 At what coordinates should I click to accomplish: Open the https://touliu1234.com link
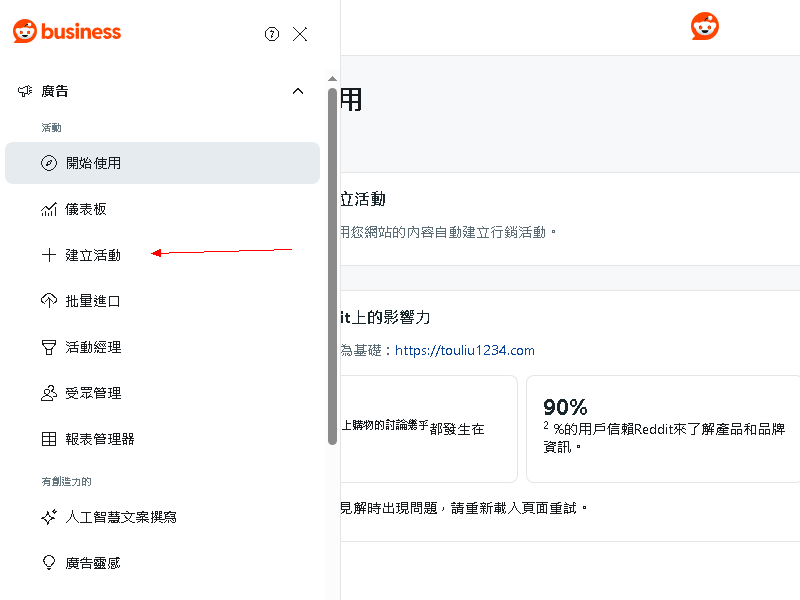tap(464, 350)
